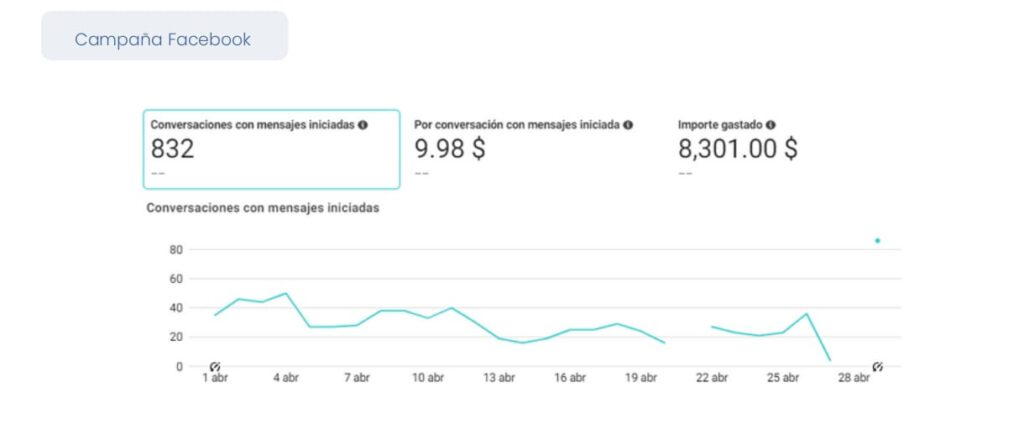Click striped marker icon above 28 abr
This screenshot has width=1024, height=440.
coord(877,367)
